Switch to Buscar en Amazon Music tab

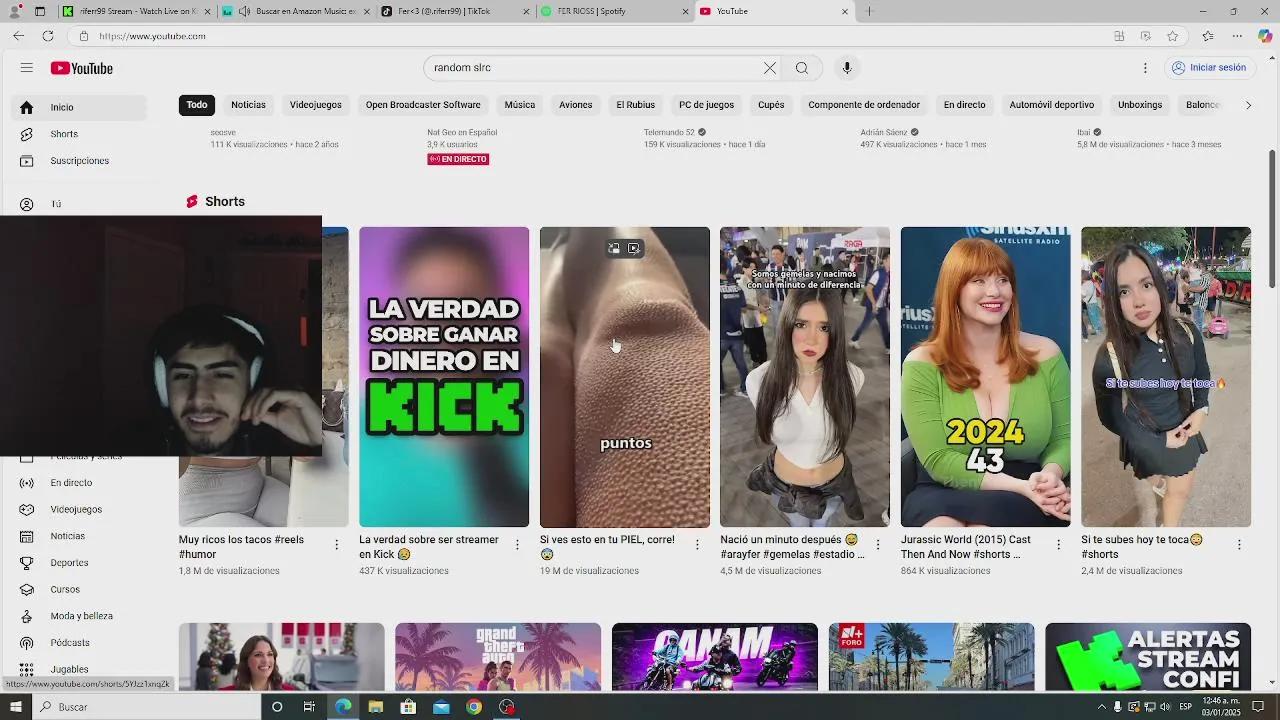click(296, 11)
